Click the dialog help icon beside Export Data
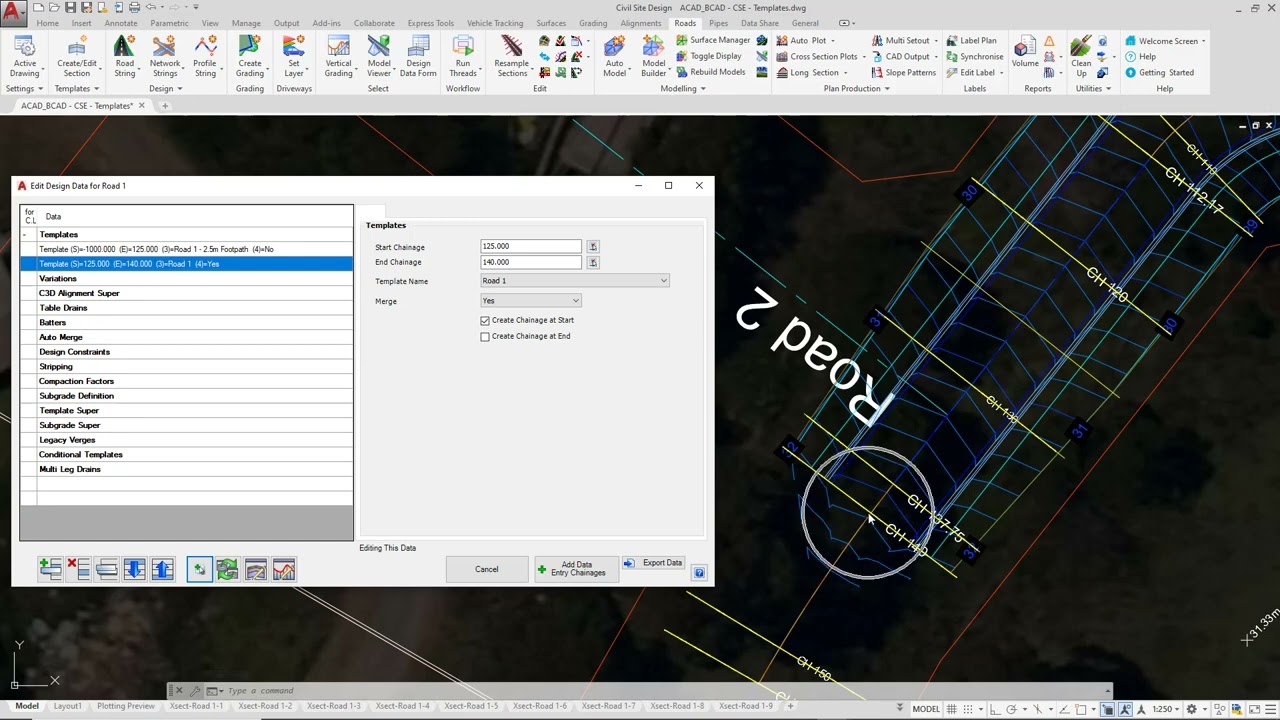The height and width of the screenshot is (720, 1280). 699,573
